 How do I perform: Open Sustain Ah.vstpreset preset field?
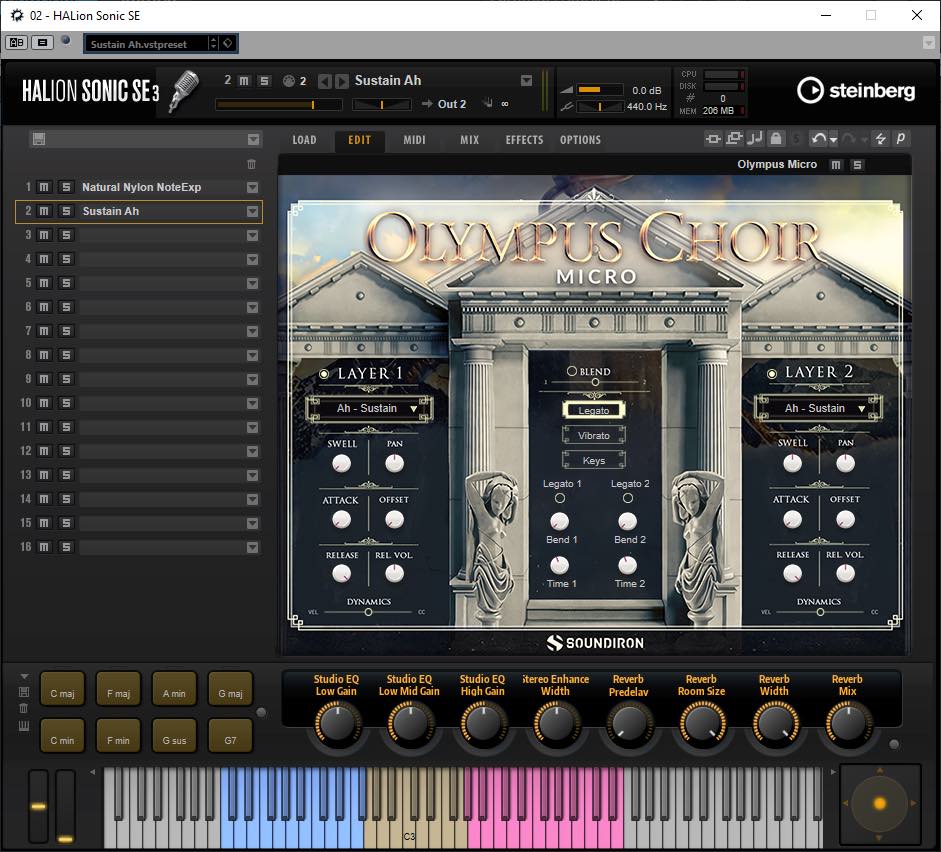click(x=147, y=44)
